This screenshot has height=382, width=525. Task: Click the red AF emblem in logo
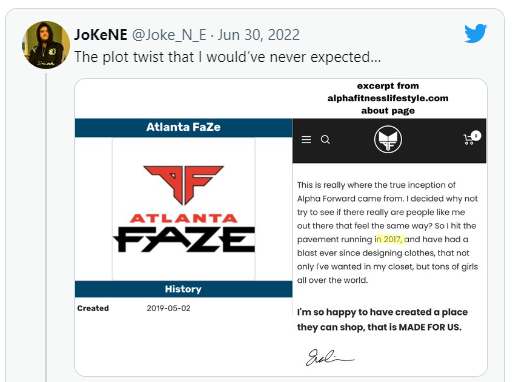tap(183, 184)
